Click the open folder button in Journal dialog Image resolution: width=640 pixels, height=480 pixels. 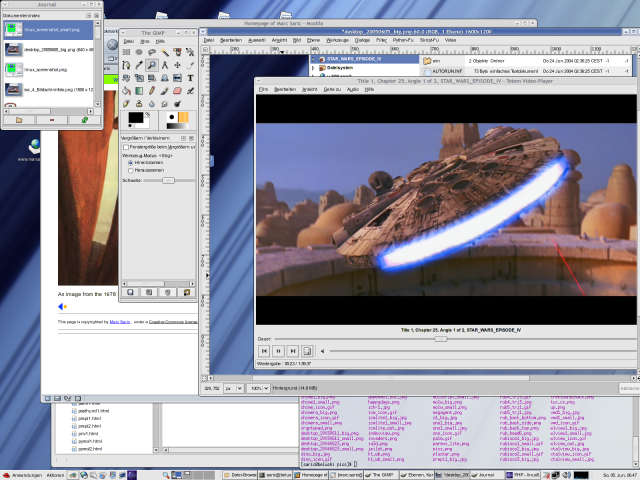point(19,119)
